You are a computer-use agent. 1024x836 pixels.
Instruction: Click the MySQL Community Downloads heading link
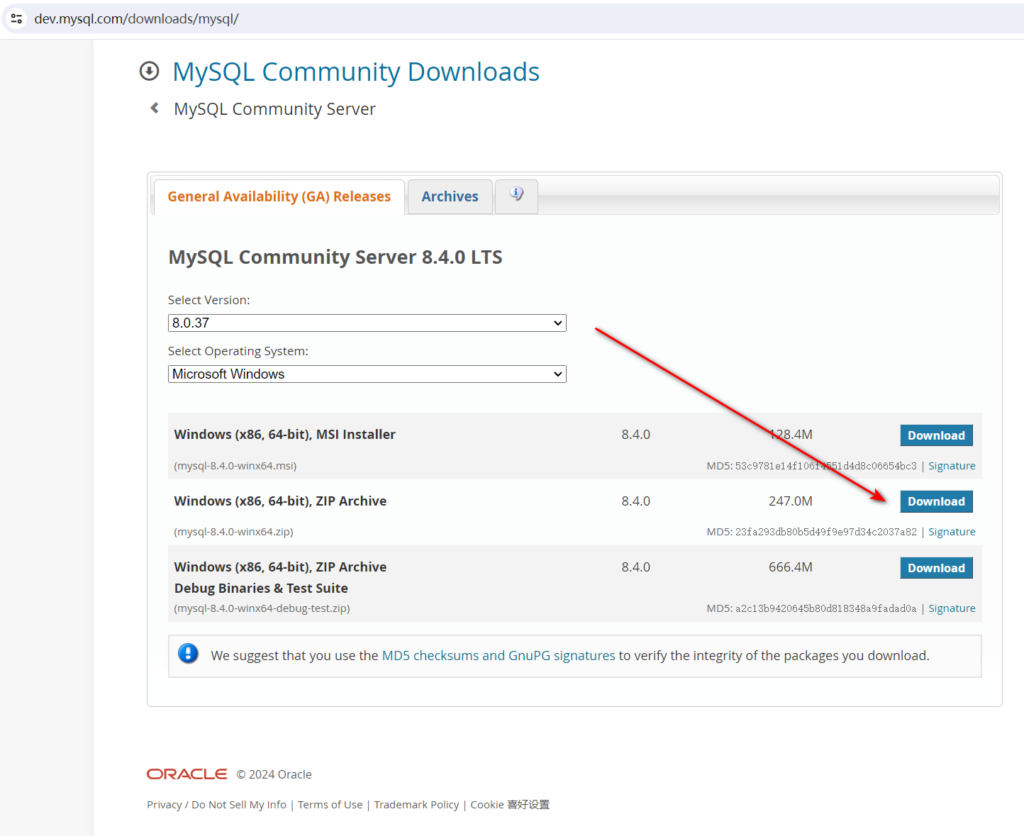(x=356, y=72)
